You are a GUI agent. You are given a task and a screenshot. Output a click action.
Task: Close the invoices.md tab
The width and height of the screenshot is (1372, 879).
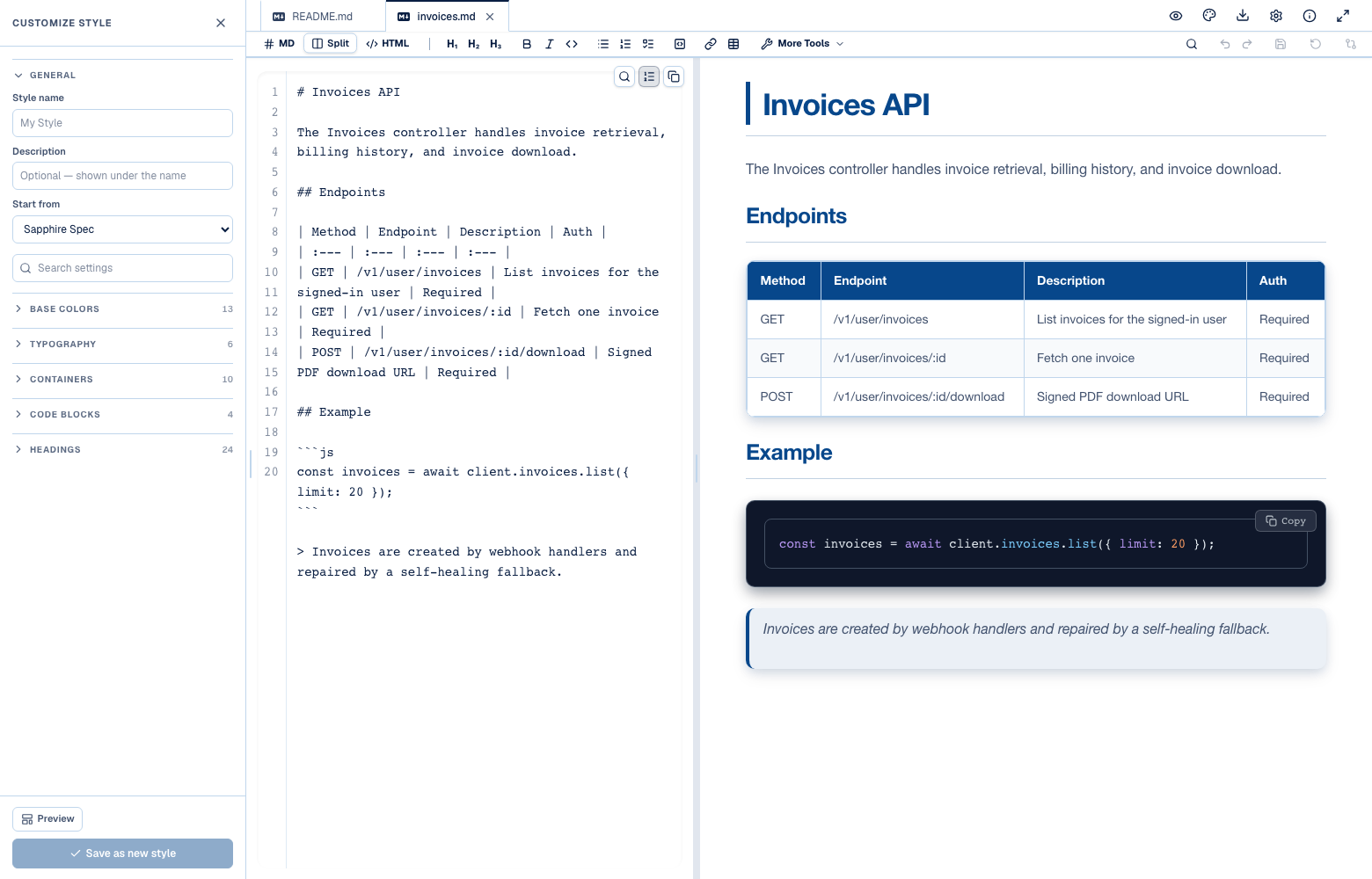(x=490, y=17)
